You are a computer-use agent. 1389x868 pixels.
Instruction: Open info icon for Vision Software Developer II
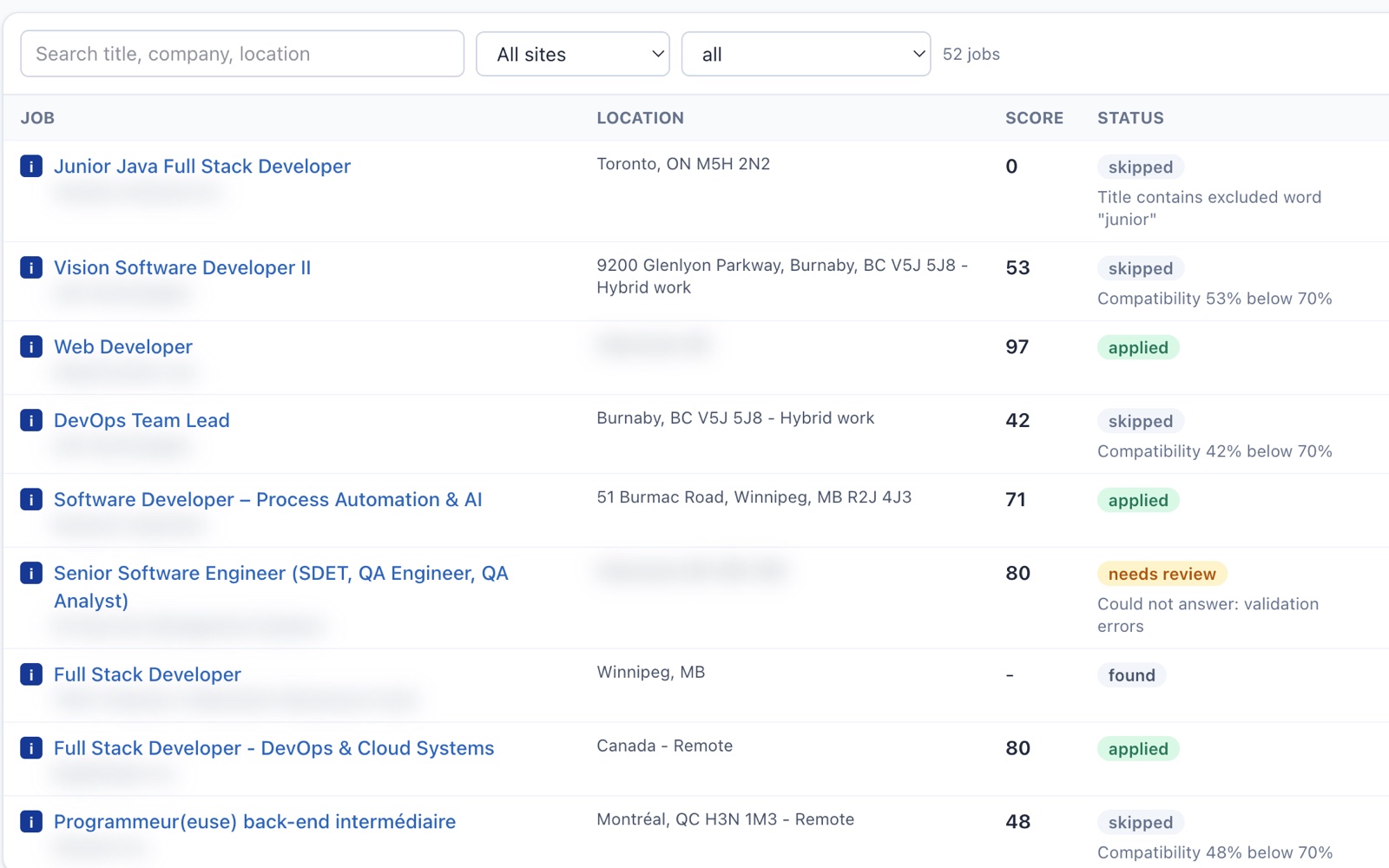coord(31,267)
